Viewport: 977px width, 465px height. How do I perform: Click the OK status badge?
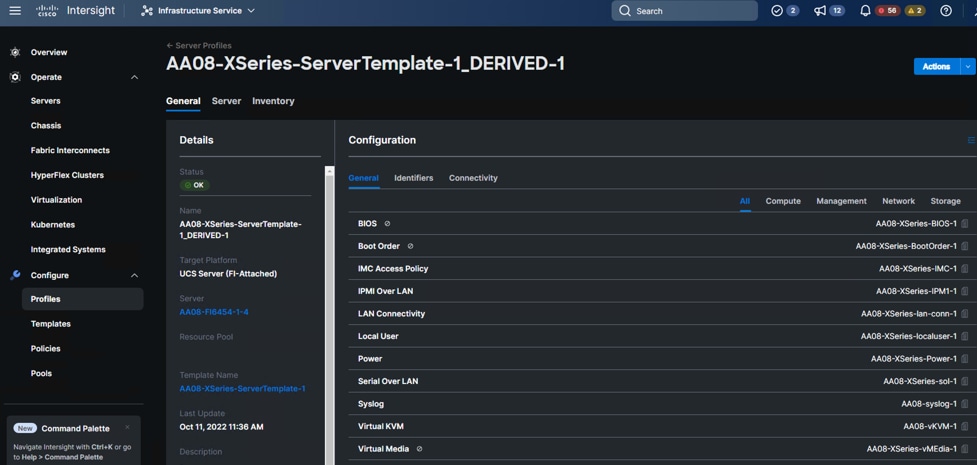point(194,185)
